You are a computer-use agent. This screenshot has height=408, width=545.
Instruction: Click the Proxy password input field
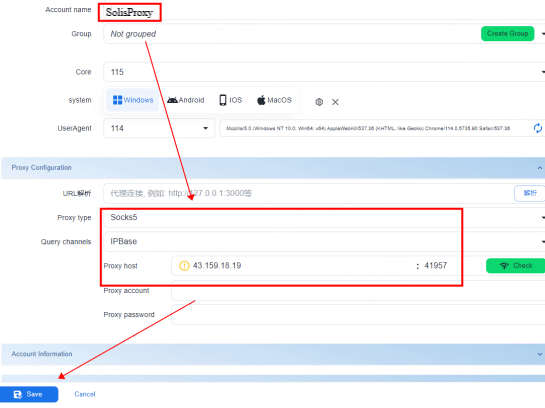358,315
